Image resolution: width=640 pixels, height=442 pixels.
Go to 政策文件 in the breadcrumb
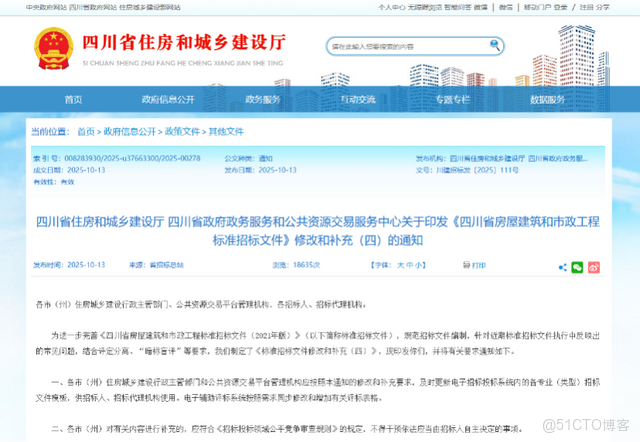pyautogui.click(x=182, y=131)
